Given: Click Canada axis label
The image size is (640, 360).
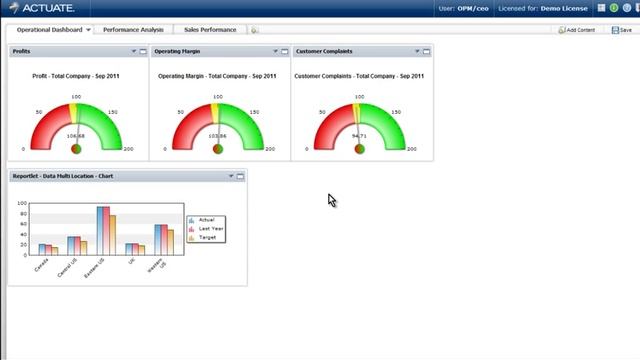Looking at the screenshot, I should (x=41, y=265).
